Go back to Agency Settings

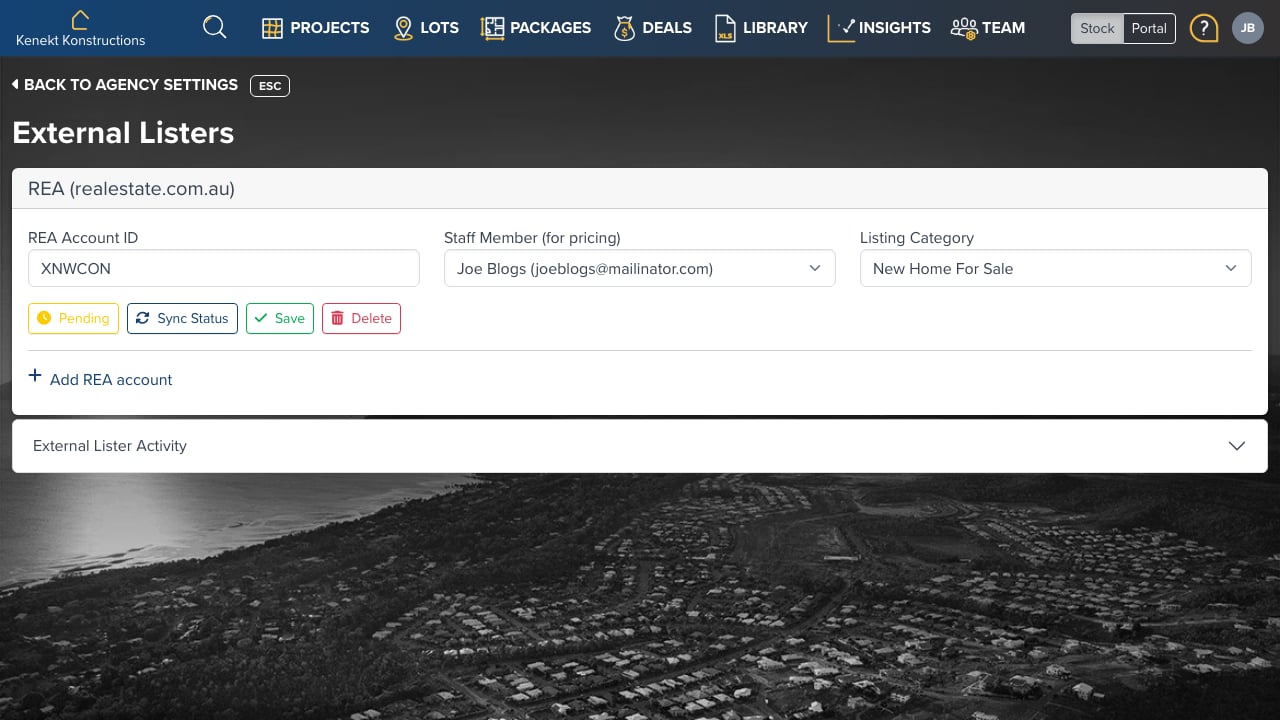[x=125, y=85]
